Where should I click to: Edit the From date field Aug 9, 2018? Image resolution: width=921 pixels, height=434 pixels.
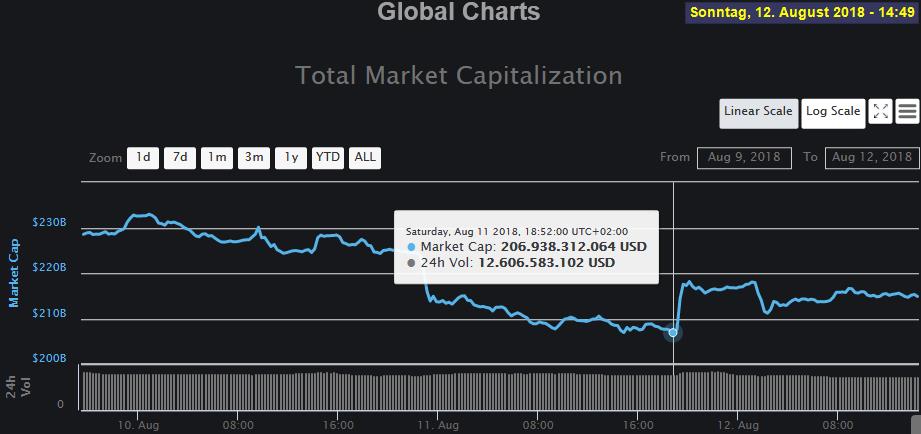click(x=744, y=157)
